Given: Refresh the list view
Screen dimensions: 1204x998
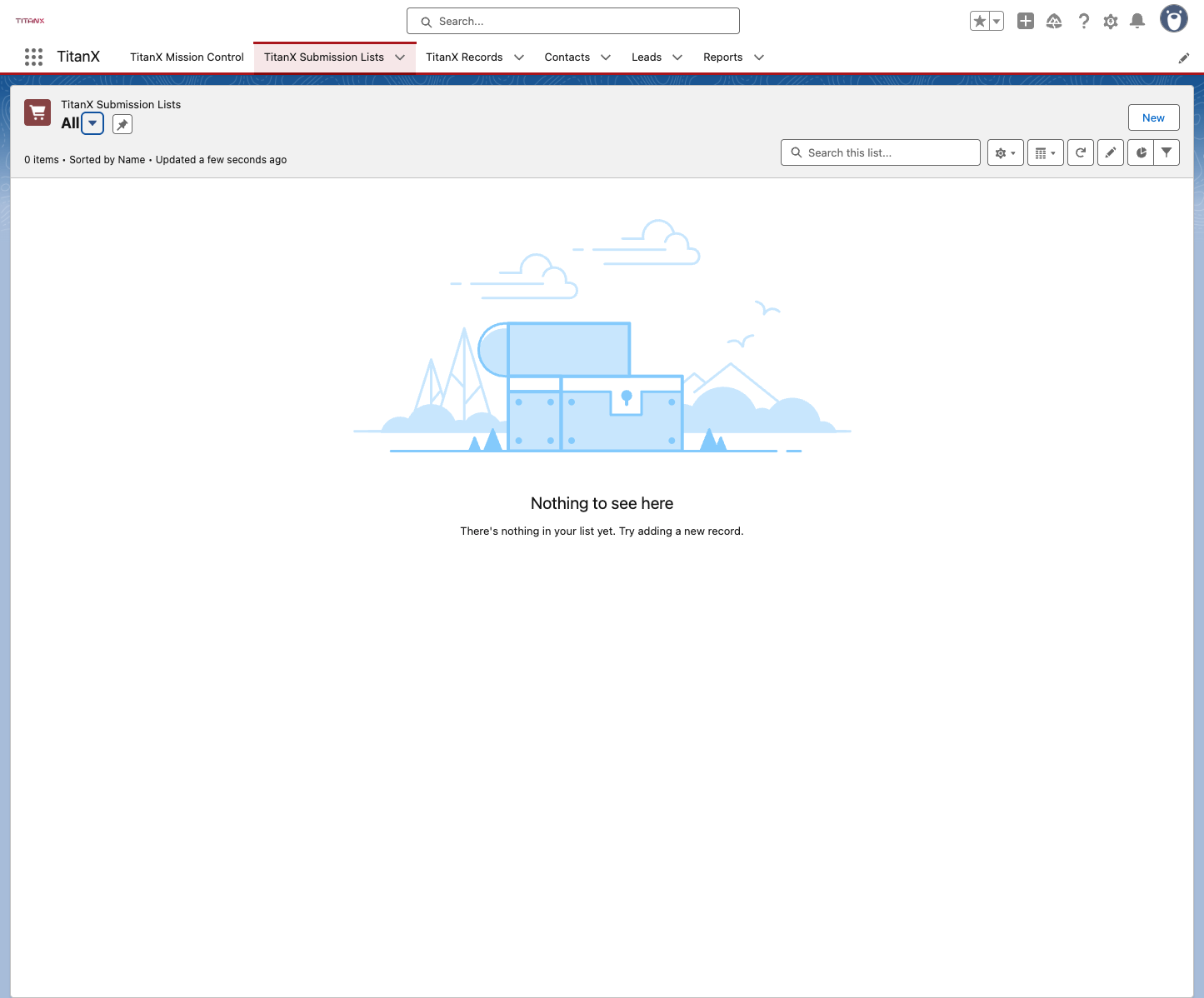Looking at the screenshot, I should (1081, 152).
